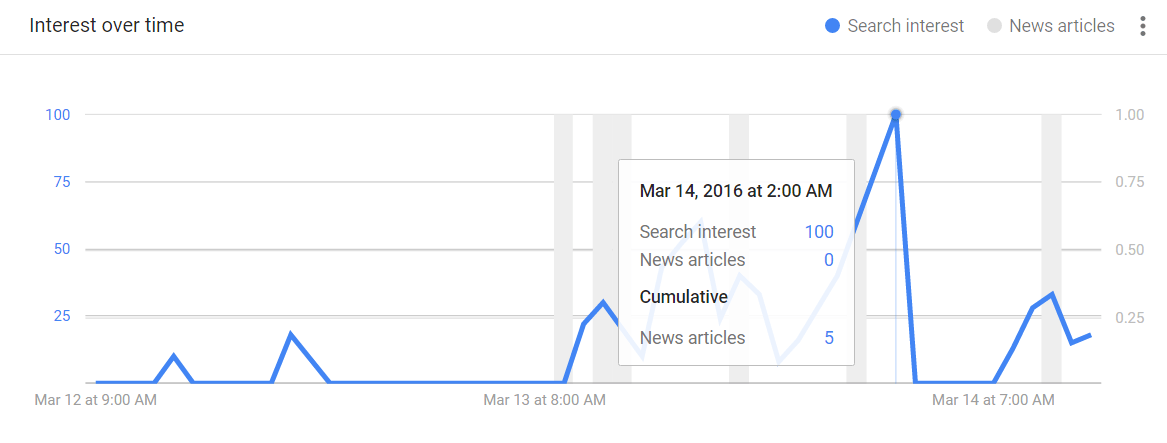
Task: Click the "Mar 14 at 7:00 AM" axis label
Action: click(x=993, y=400)
